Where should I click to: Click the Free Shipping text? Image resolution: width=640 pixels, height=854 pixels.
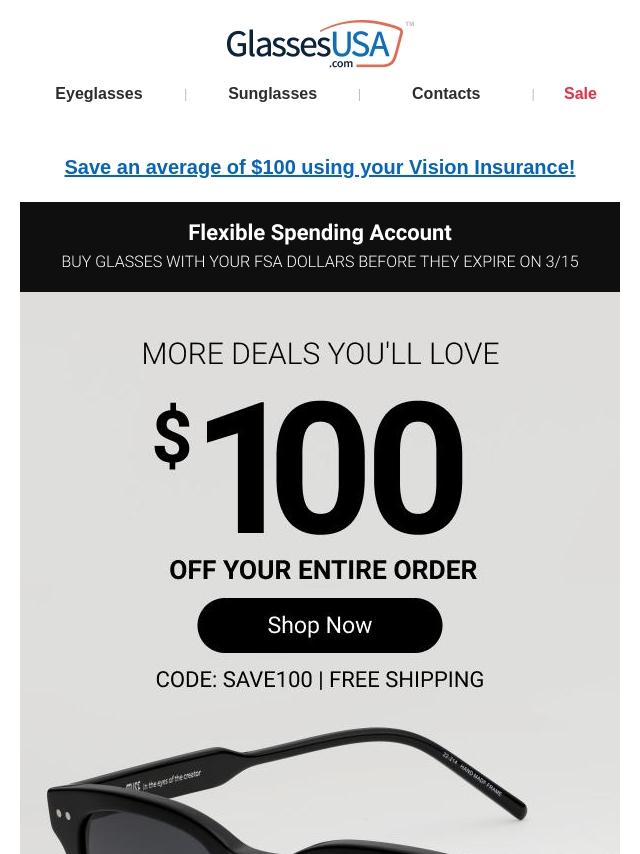tap(406, 680)
